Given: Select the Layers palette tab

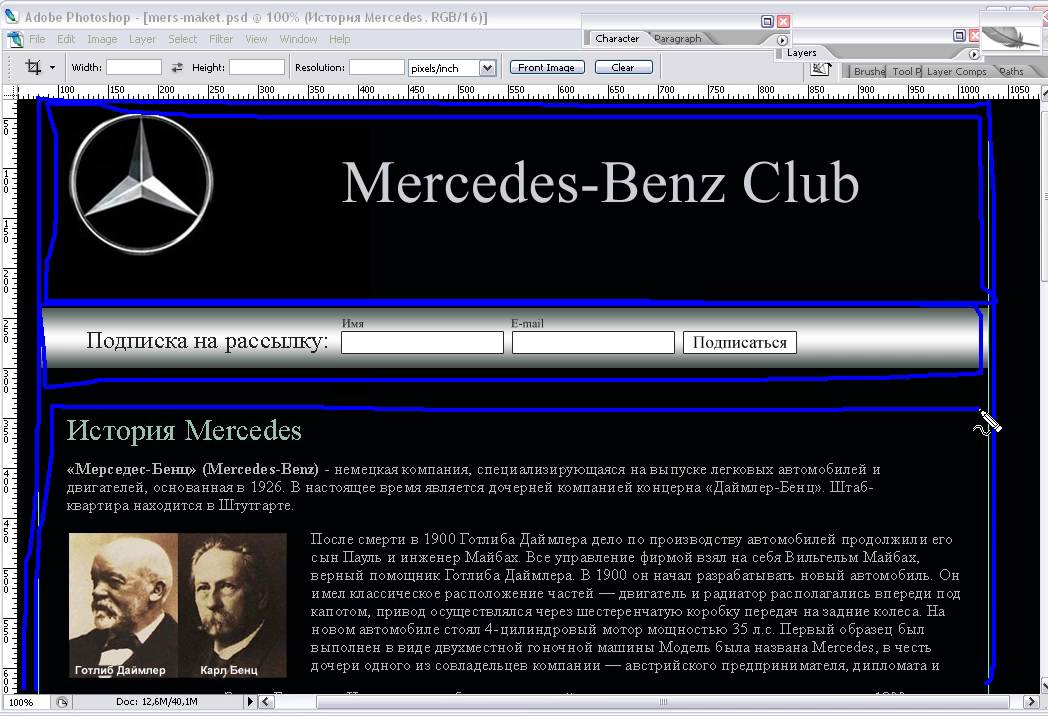Looking at the screenshot, I should (801, 53).
